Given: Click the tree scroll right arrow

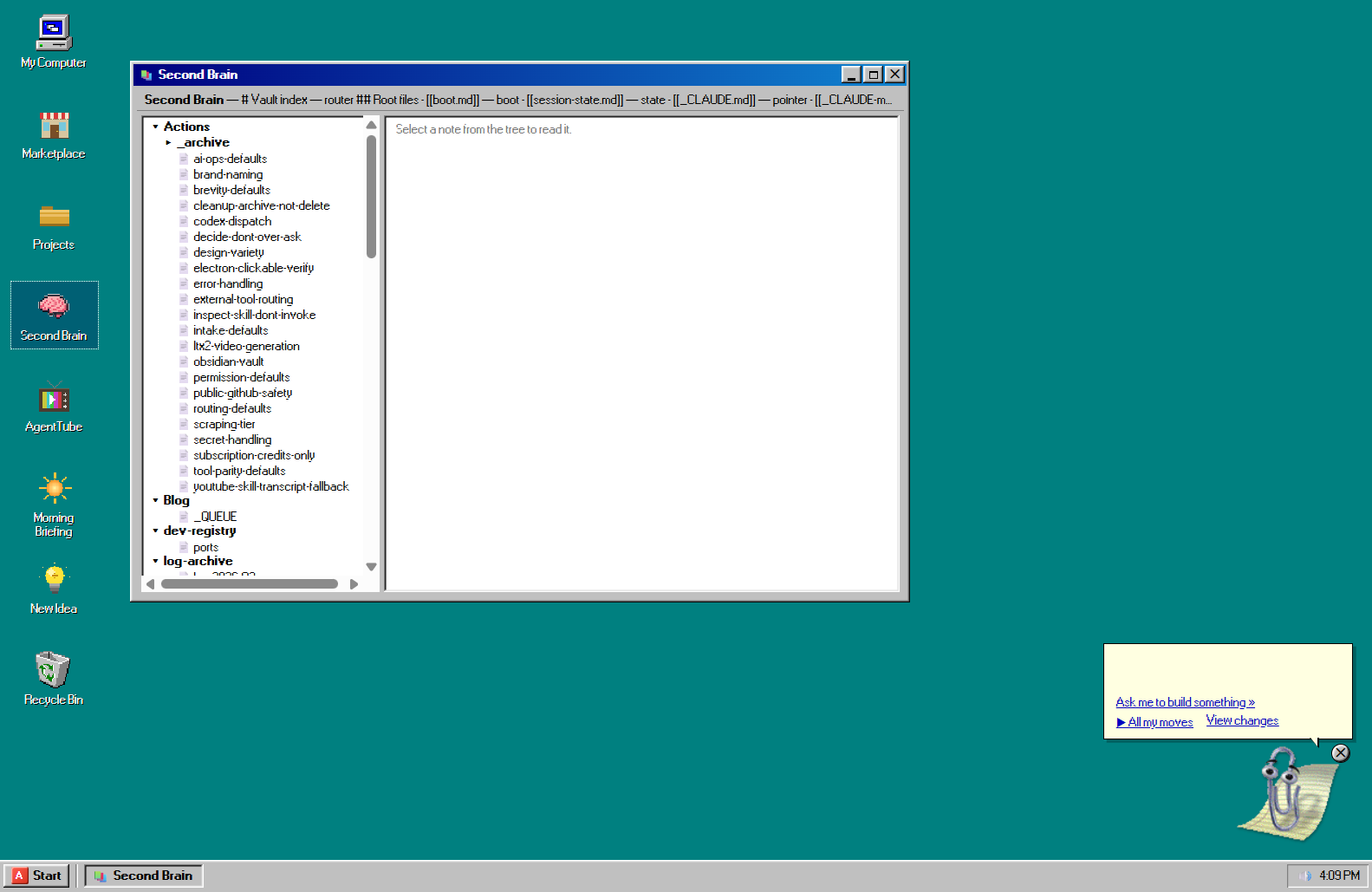Looking at the screenshot, I should (x=354, y=584).
